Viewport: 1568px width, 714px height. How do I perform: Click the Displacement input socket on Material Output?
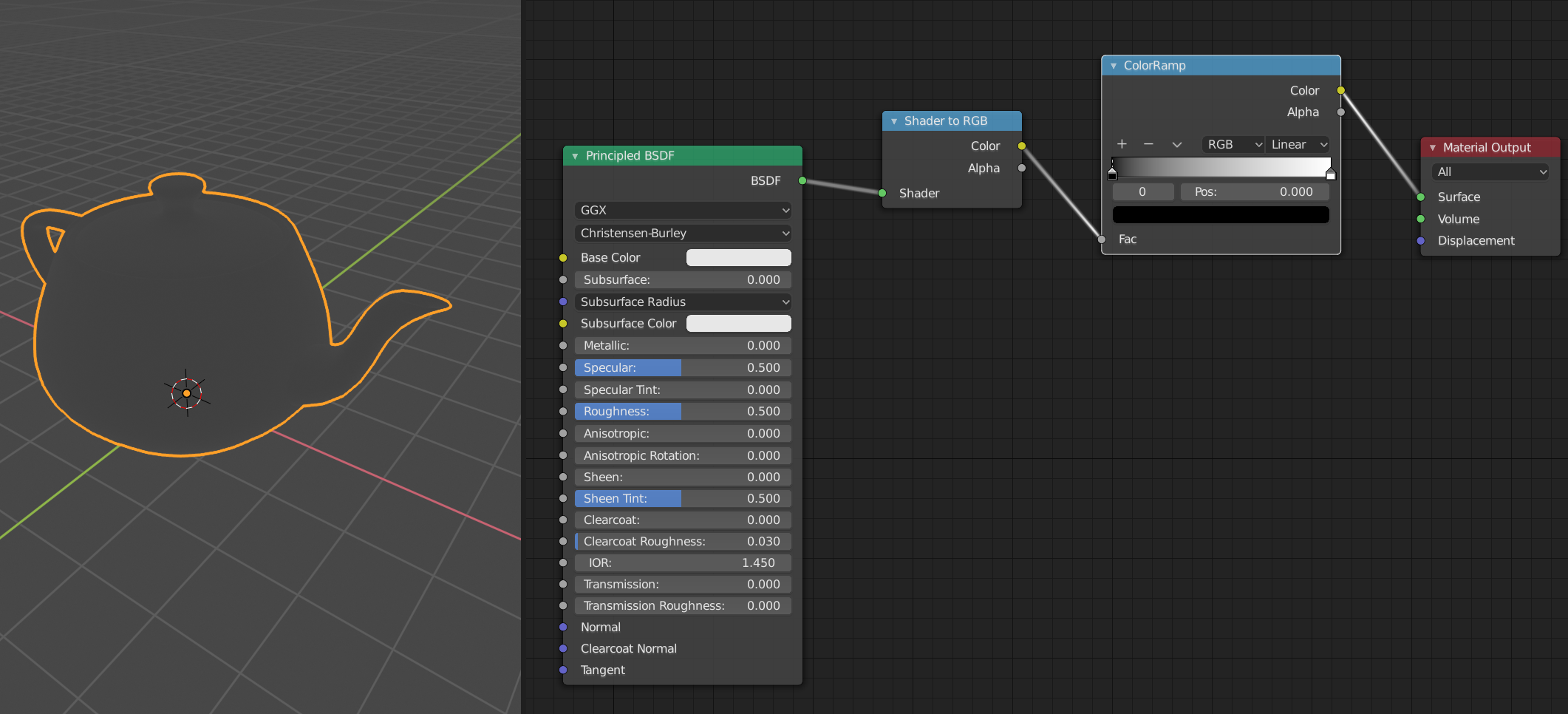1419,240
